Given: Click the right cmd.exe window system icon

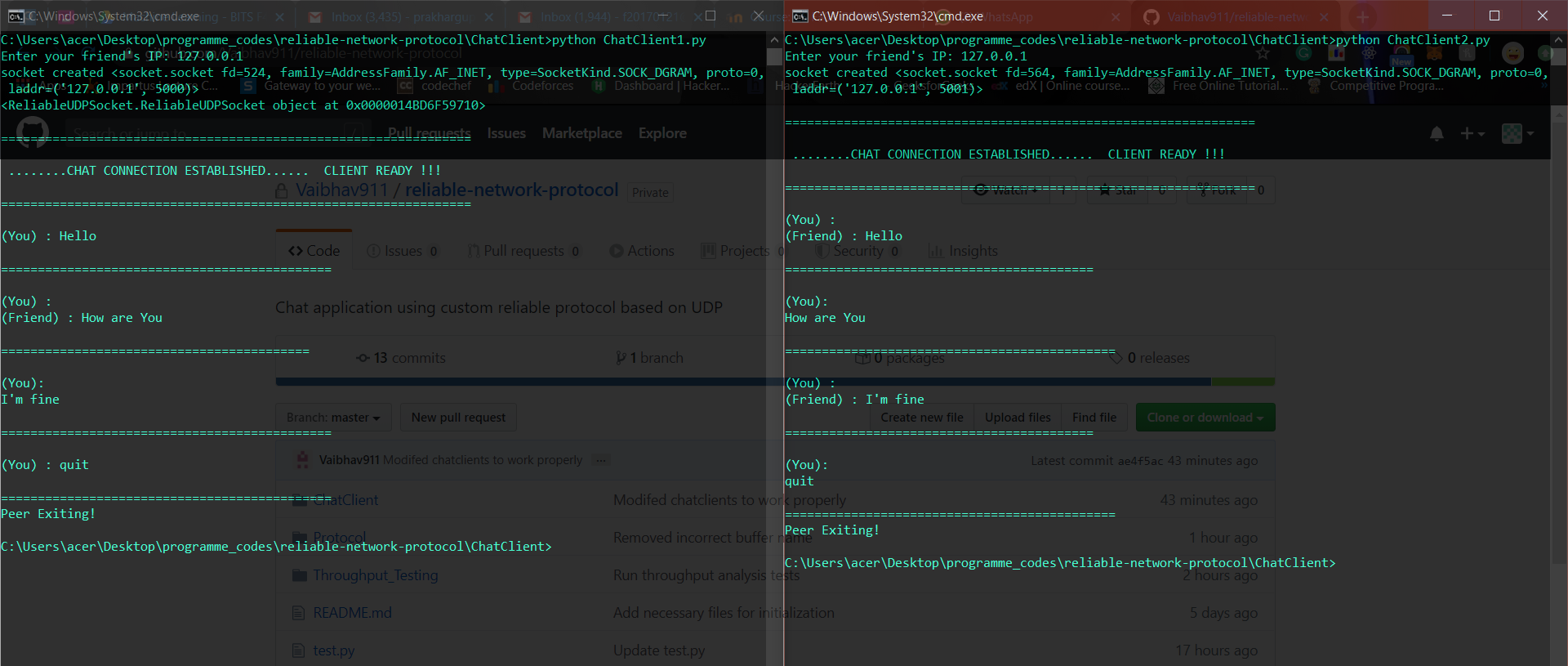Looking at the screenshot, I should 800,16.
